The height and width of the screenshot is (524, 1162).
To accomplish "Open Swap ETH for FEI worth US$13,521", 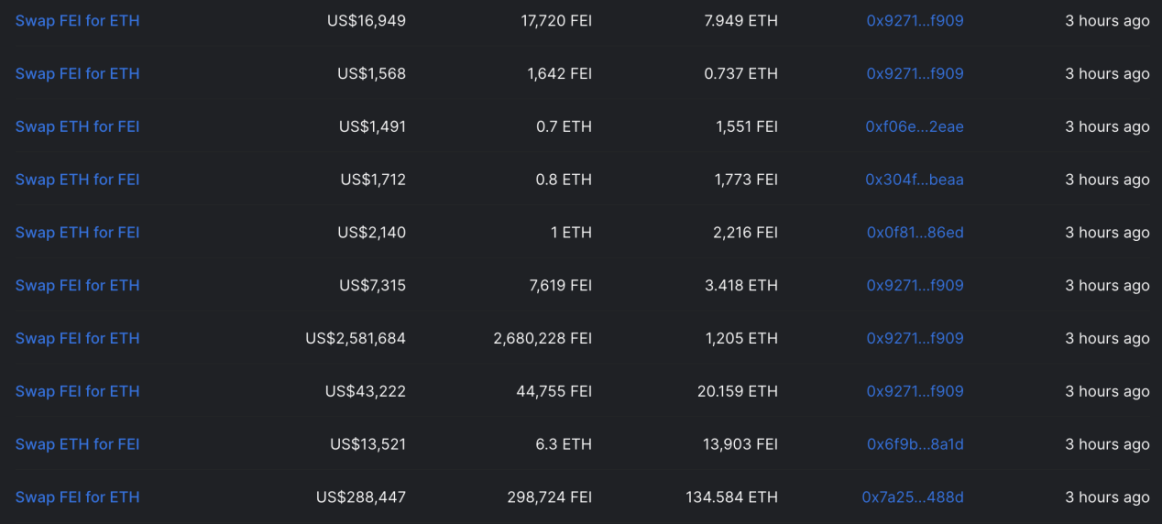I will (77, 444).
